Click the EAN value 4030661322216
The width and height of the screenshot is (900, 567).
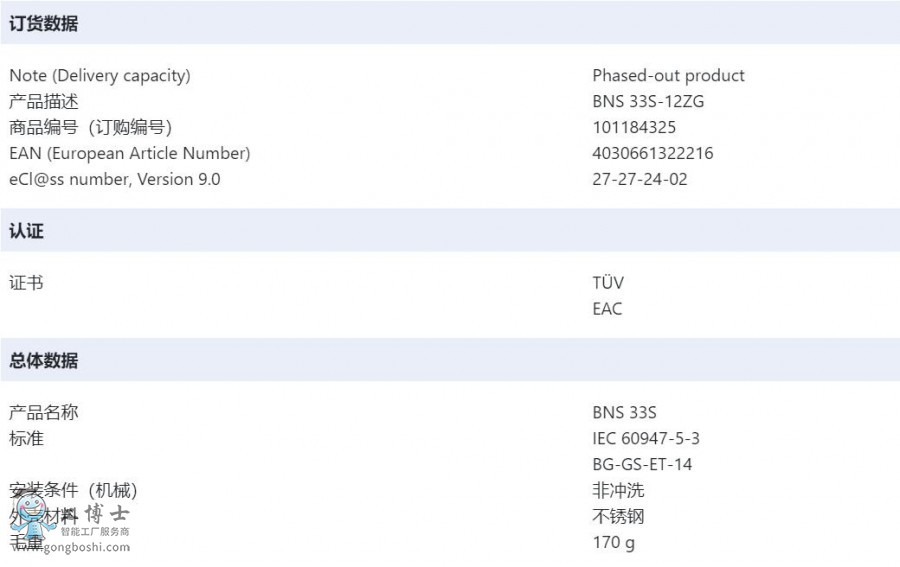[x=653, y=153]
